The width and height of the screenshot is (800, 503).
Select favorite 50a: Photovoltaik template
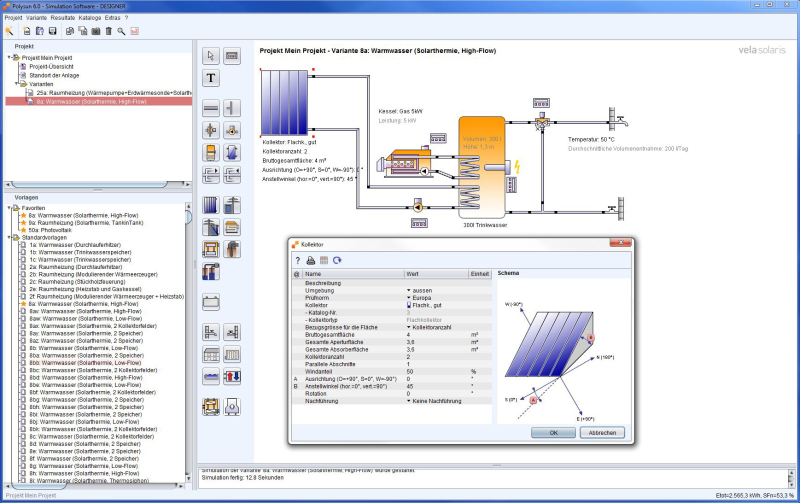50,230
